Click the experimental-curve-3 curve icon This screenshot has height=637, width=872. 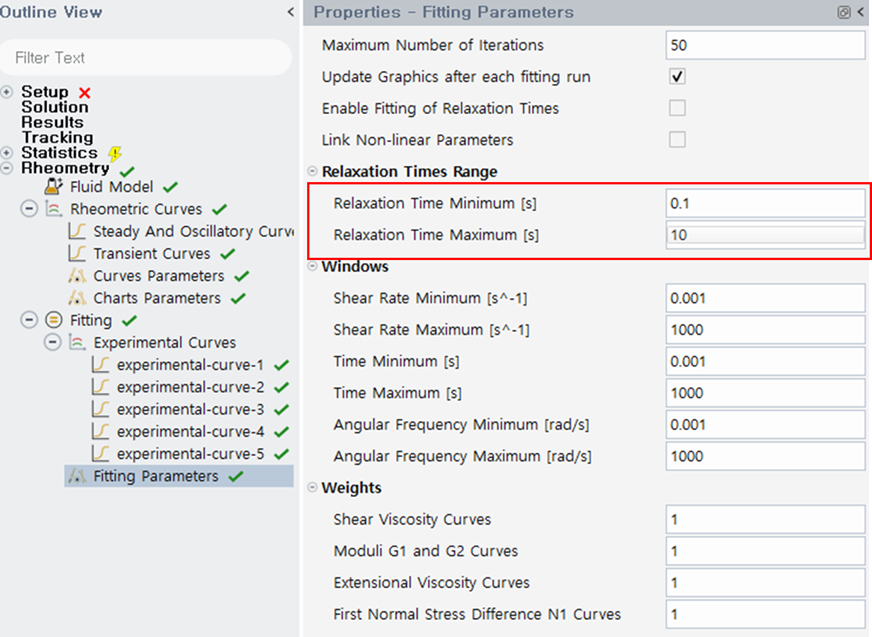[x=100, y=410]
